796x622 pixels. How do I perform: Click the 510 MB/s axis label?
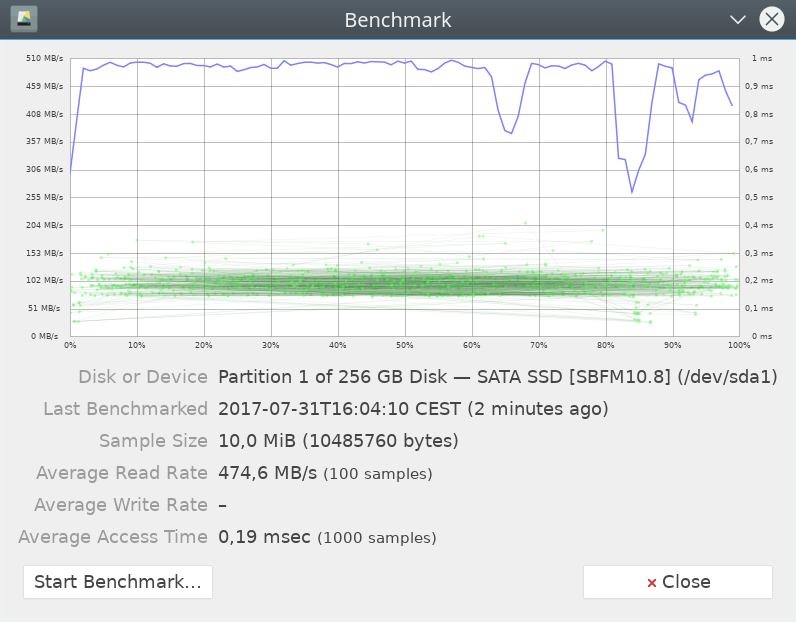tap(46, 59)
